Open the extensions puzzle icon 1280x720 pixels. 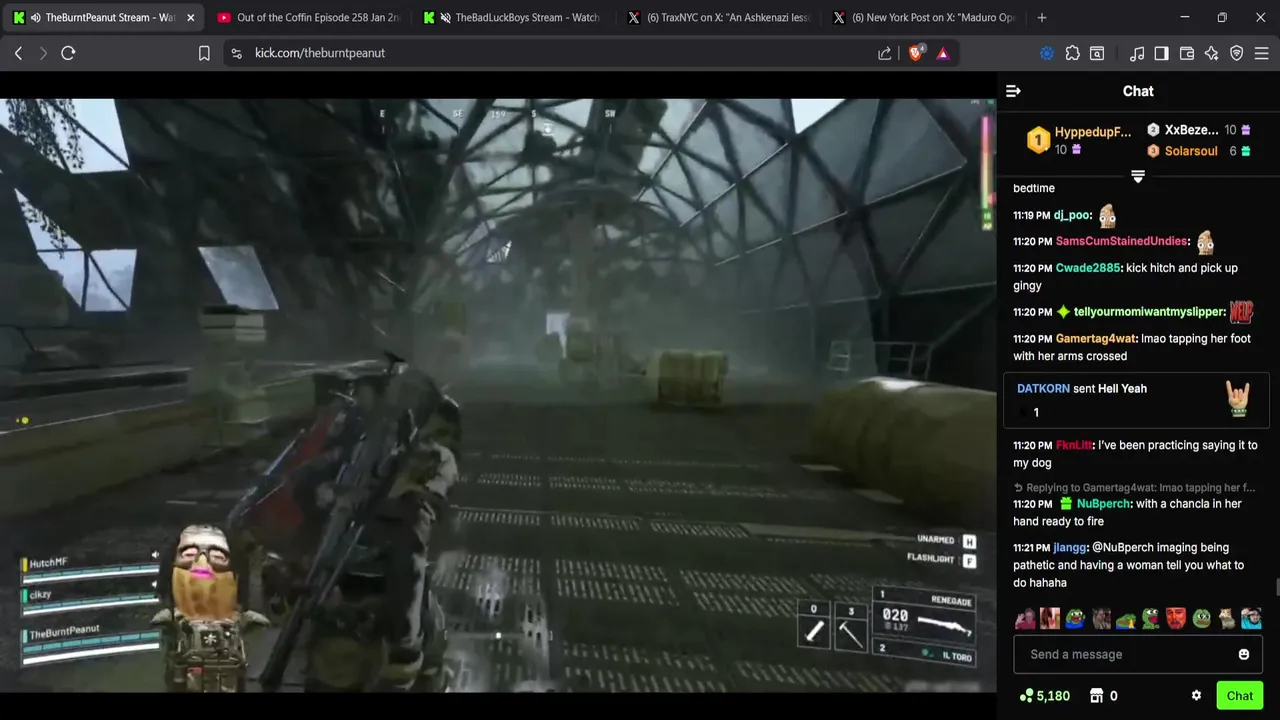tap(1072, 53)
